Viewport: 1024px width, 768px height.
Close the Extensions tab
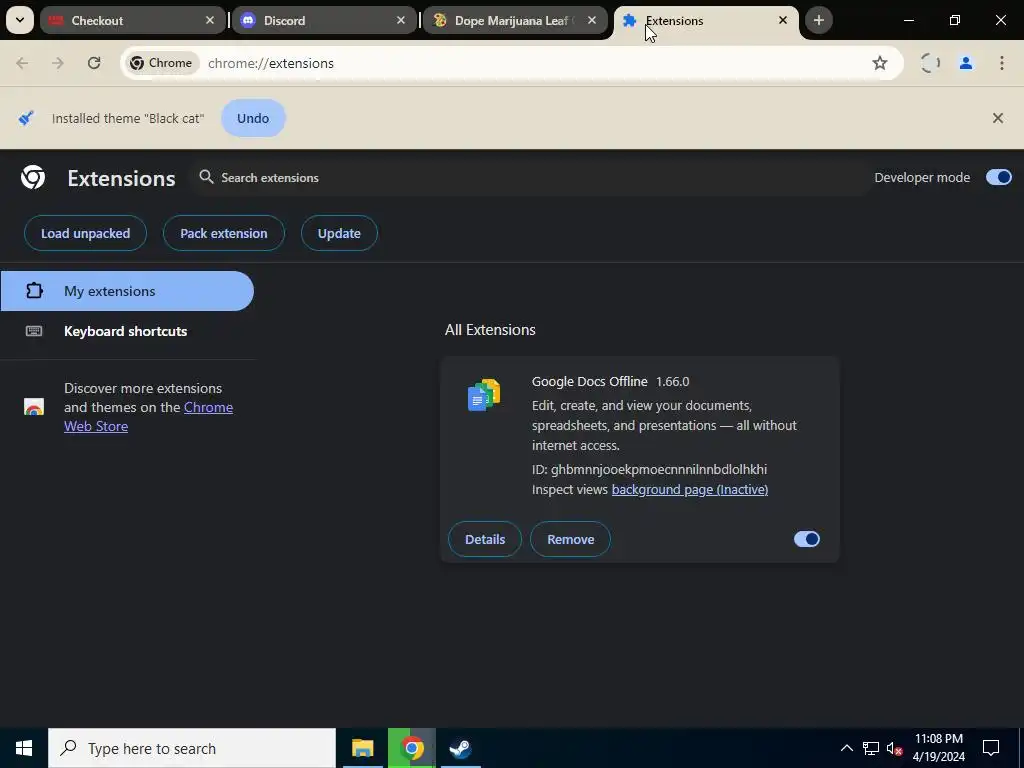783,20
